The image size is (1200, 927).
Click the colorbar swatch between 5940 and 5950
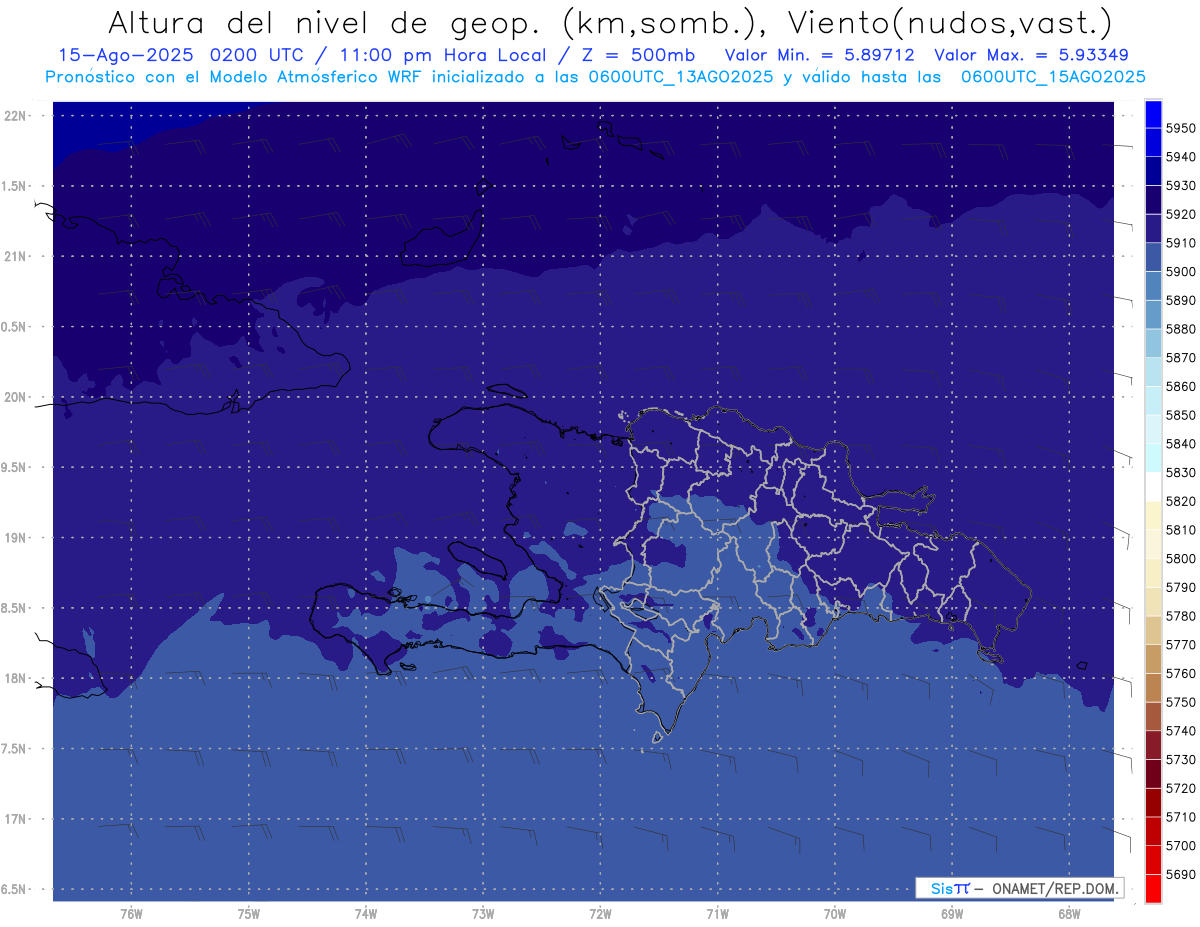pyautogui.click(x=1153, y=142)
